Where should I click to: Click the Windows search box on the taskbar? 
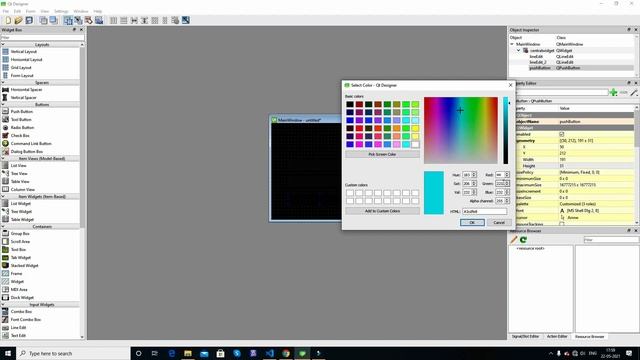(x=73, y=353)
